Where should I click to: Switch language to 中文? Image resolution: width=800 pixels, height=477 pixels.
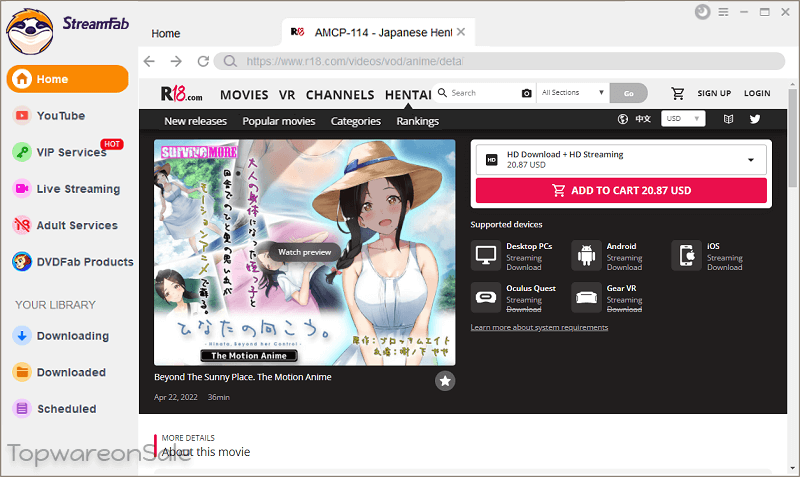click(643, 119)
